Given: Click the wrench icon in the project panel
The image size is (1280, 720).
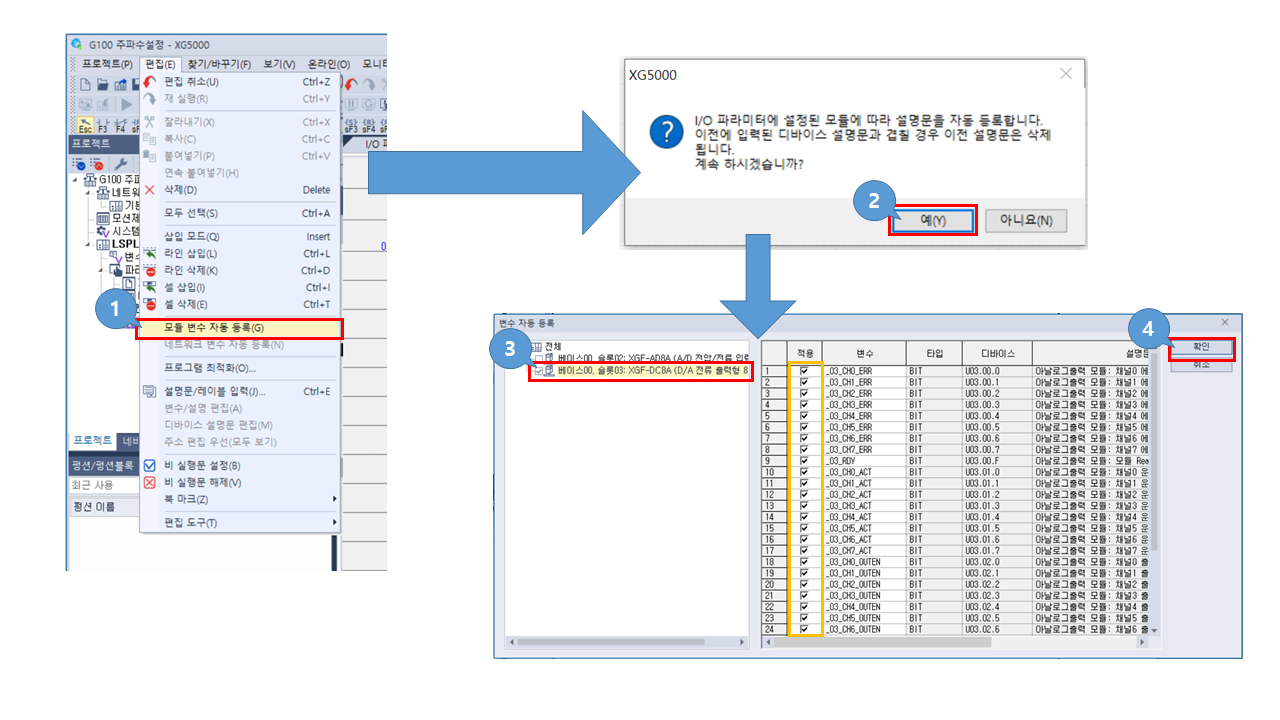Looking at the screenshot, I should click(120, 163).
